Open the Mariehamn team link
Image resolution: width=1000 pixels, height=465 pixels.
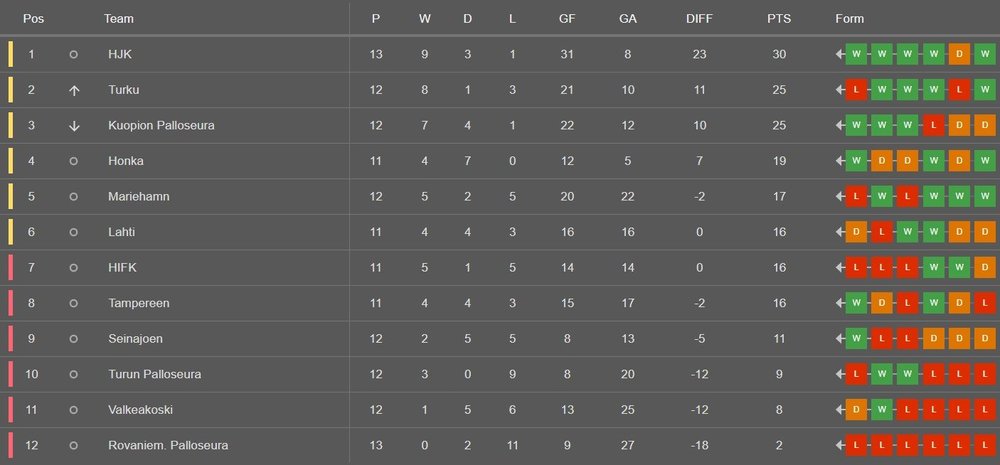click(x=138, y=197)
